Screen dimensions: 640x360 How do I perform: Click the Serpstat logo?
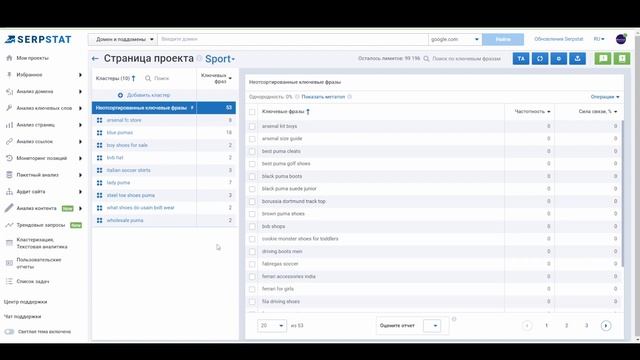(x=38, y=40)
